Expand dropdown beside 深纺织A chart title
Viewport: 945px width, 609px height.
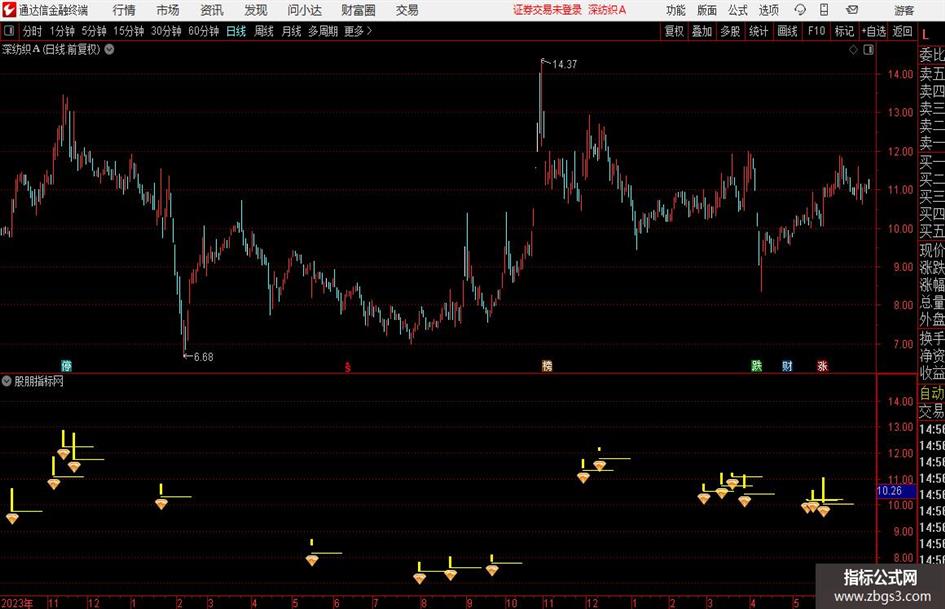pos(109,49)
